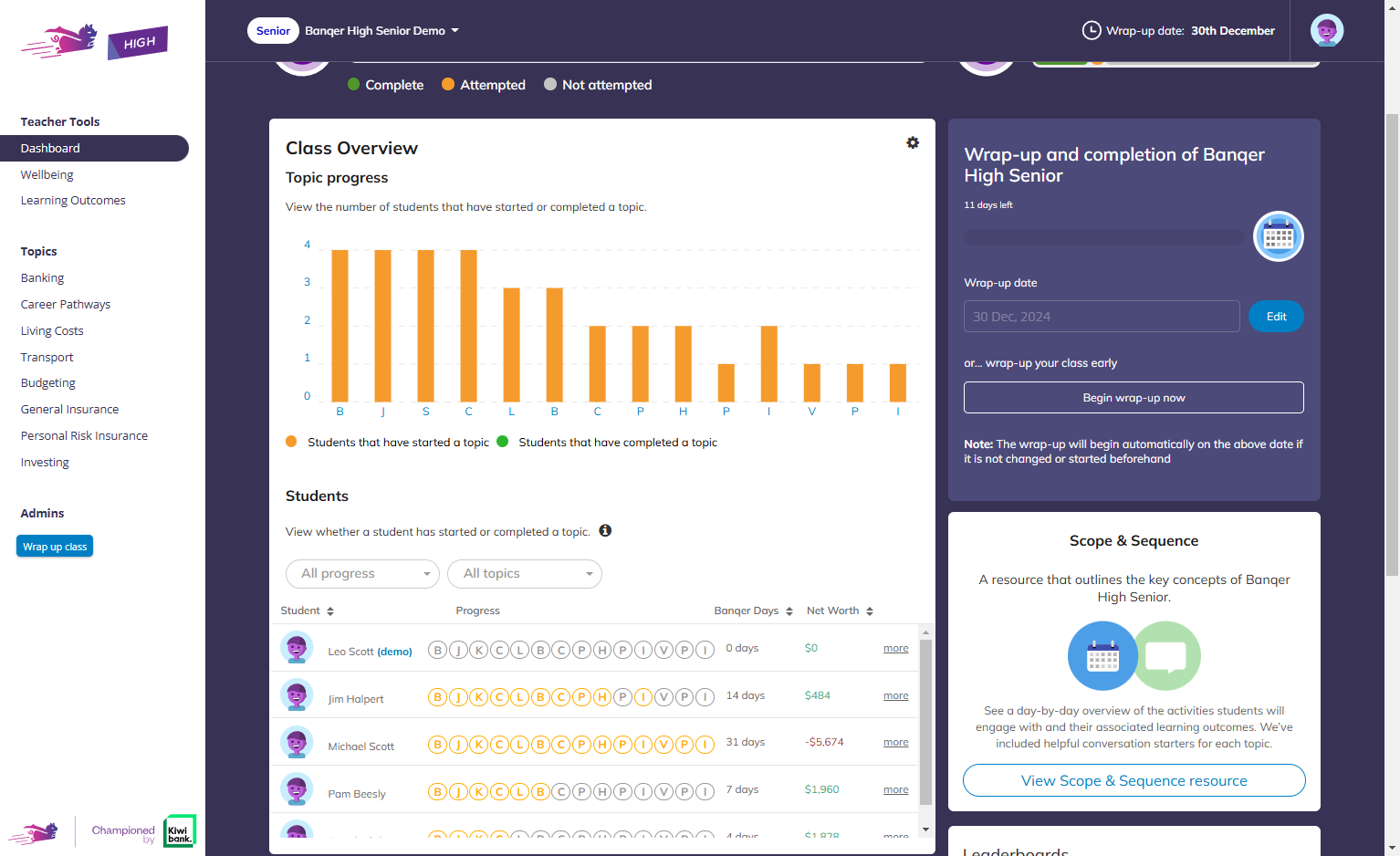1400x856 pixels.
Task: Click the Banqer High logo
Action: pos(94,42)
